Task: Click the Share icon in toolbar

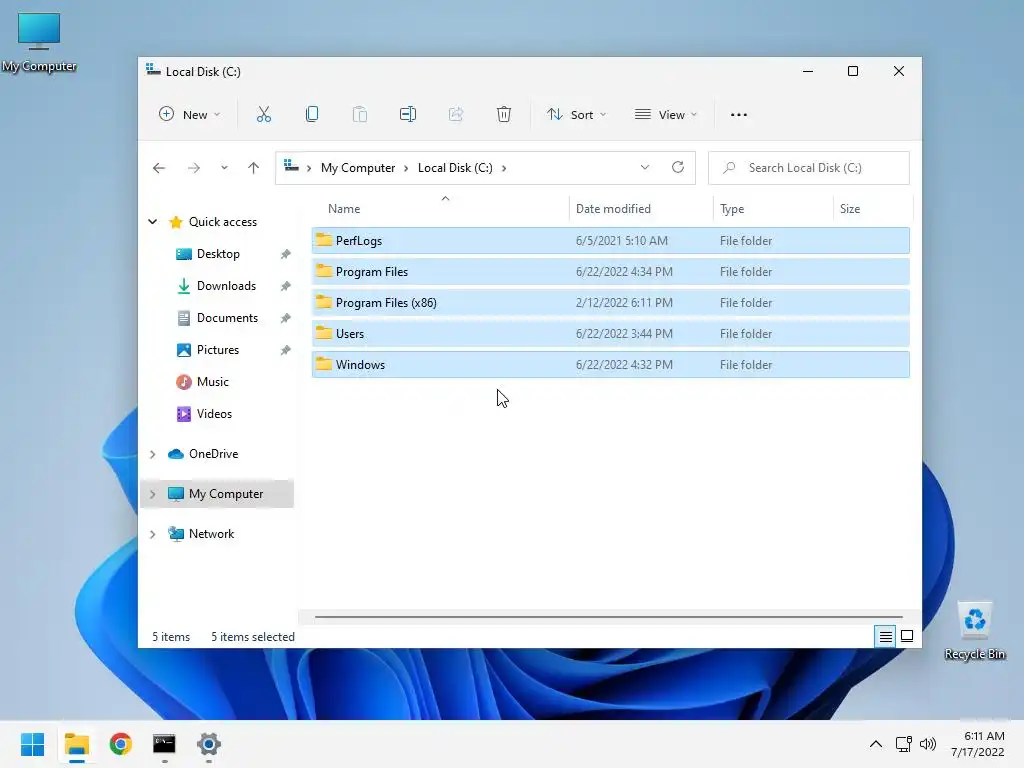Action: [x=456, y=114]
